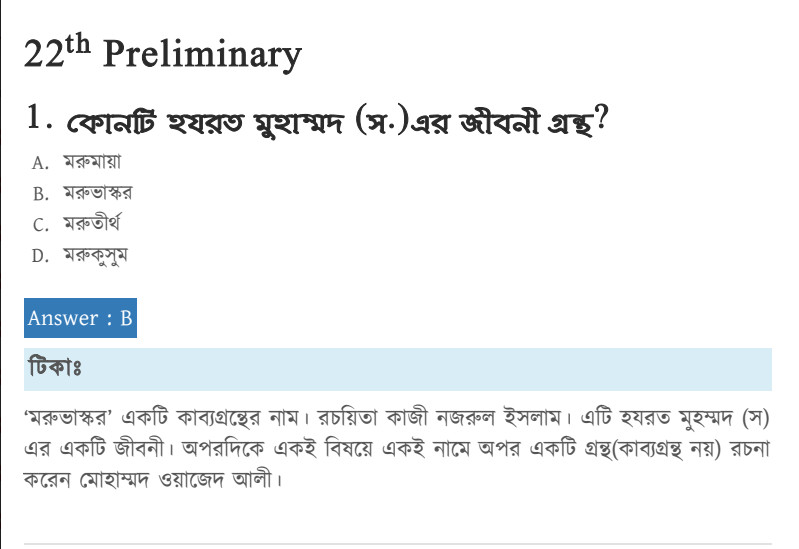Click the explanation line starting with 'মরুভাস্কর'
This screenshot has height=549, width=799.
coord(398,415)
